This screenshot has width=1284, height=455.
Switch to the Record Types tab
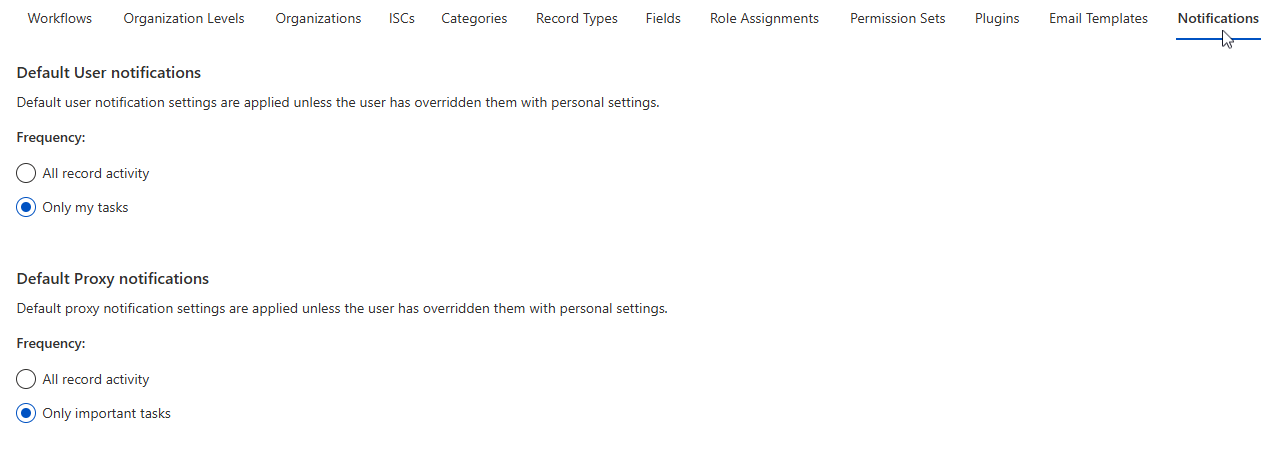coord(577,18)
